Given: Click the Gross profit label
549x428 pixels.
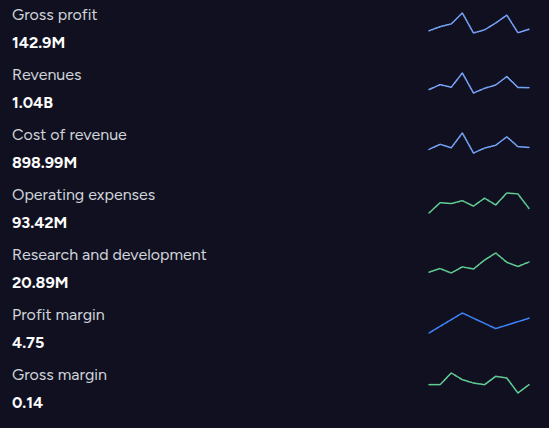Looking at the screenshot, I should 55,15.
